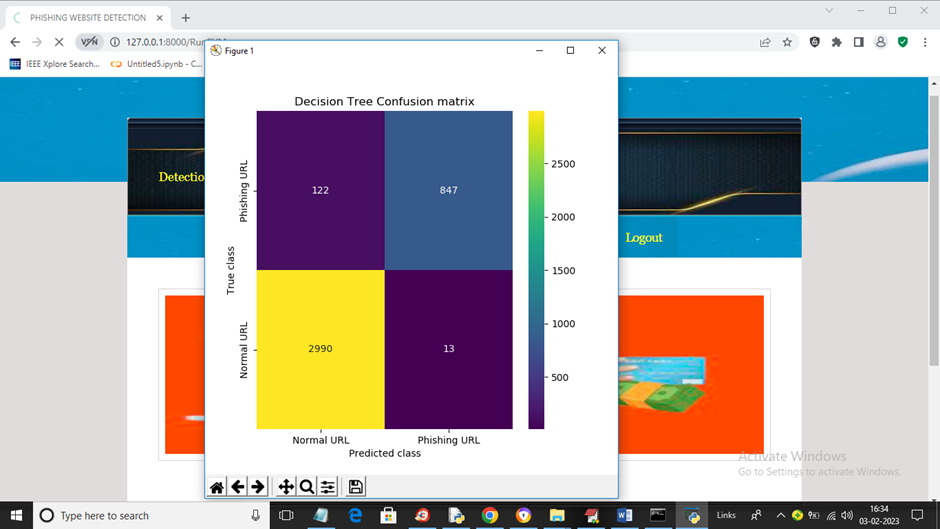
Task: Select the Pan axes tool
Action: [286, 486]
